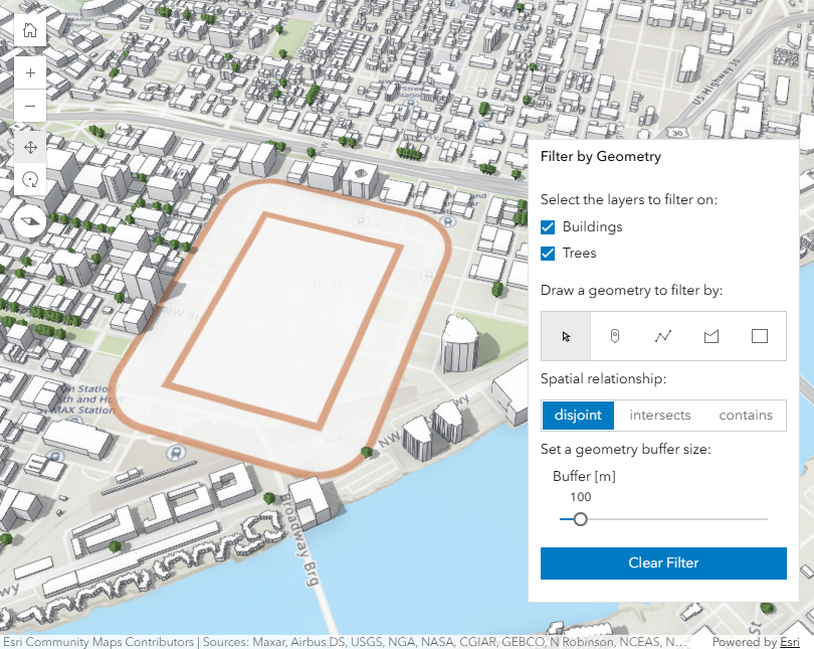Switch spatial relationship to contains

click(x=745, y=415)
